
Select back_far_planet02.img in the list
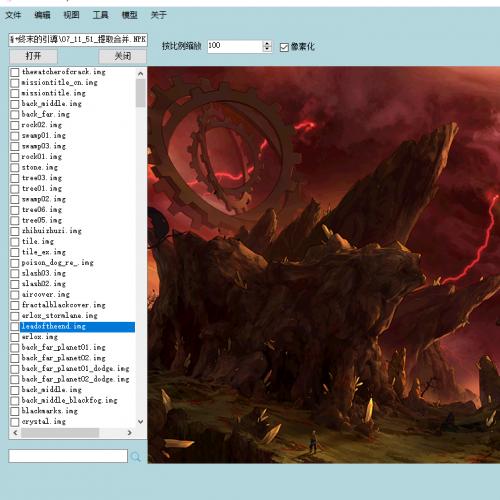tap(64, 358)
